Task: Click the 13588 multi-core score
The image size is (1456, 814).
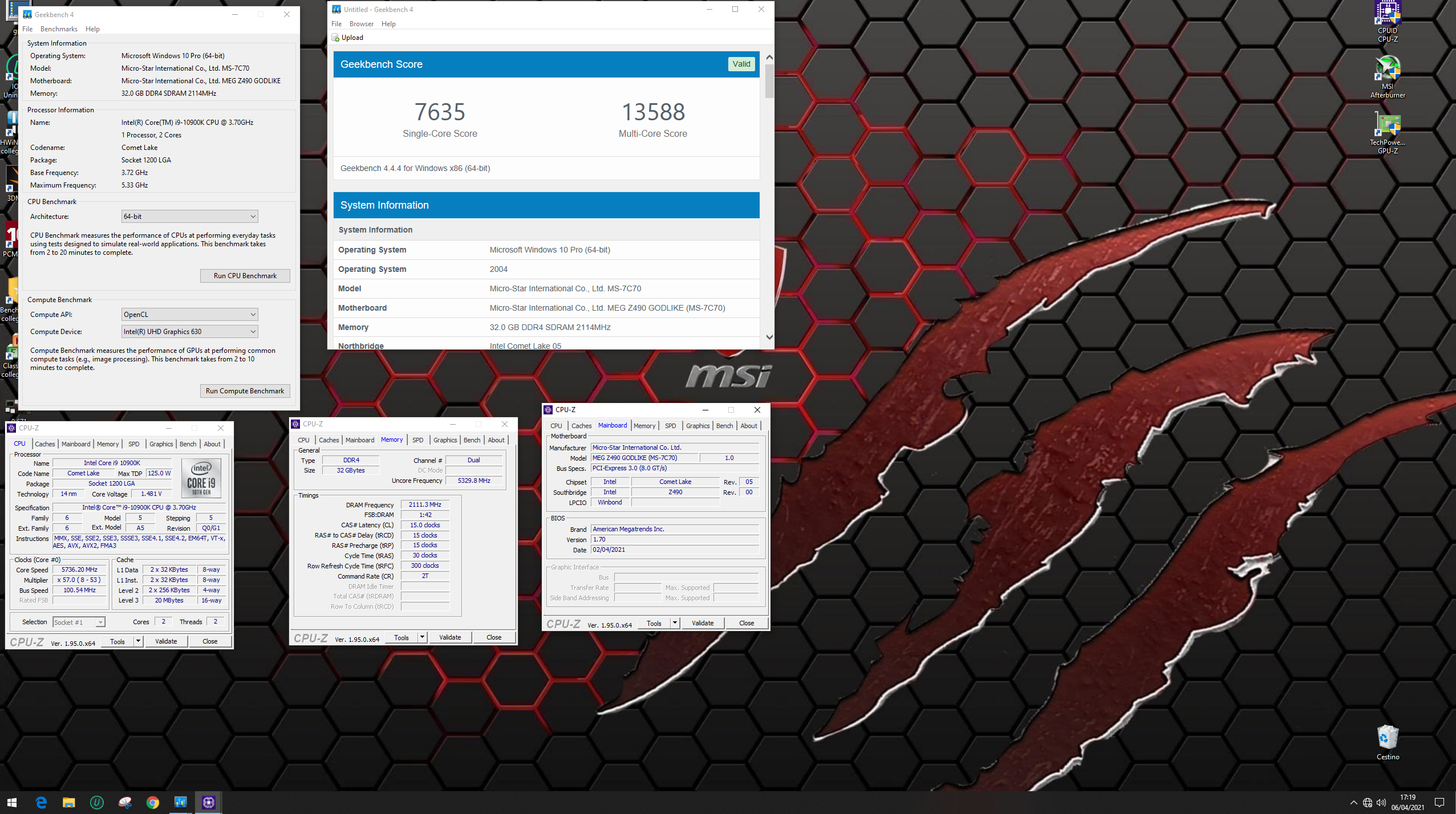Action: (653, 112)
